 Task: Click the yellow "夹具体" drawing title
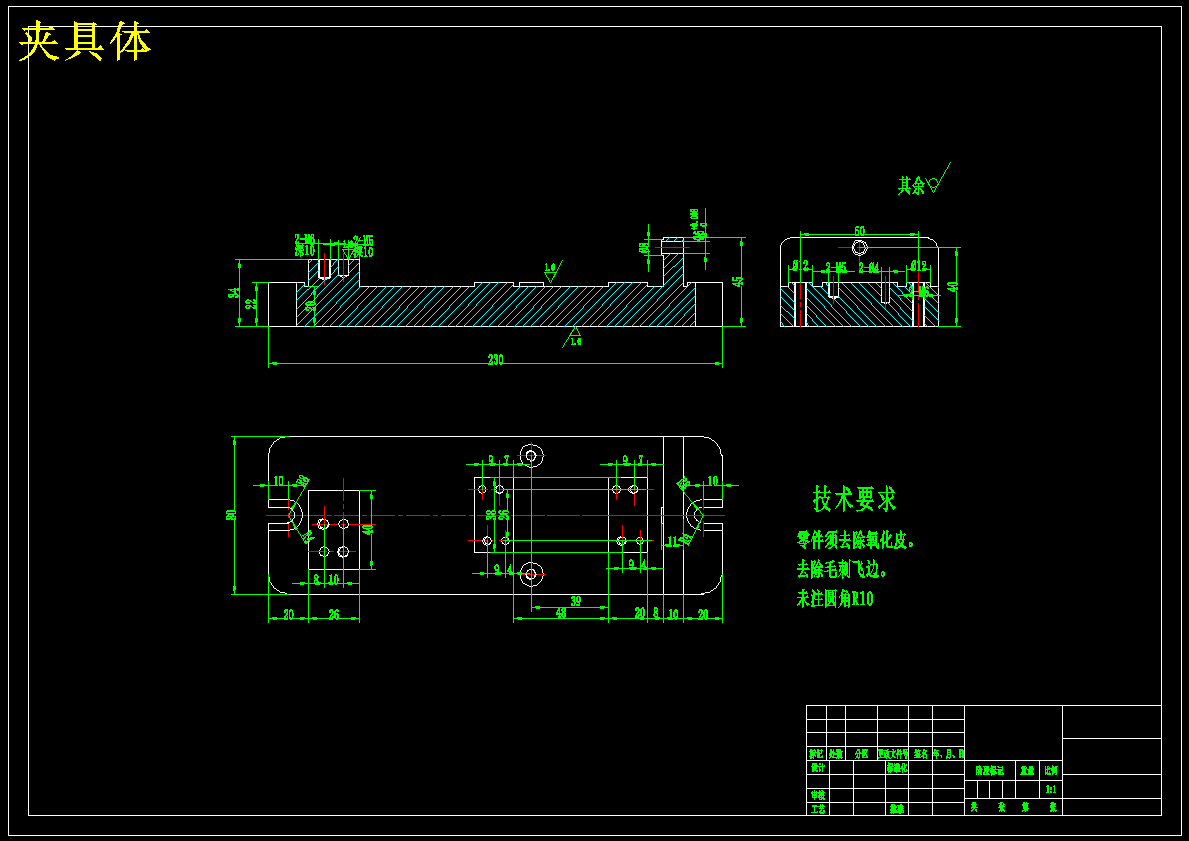pyautogui.click(x=85, y=42)
